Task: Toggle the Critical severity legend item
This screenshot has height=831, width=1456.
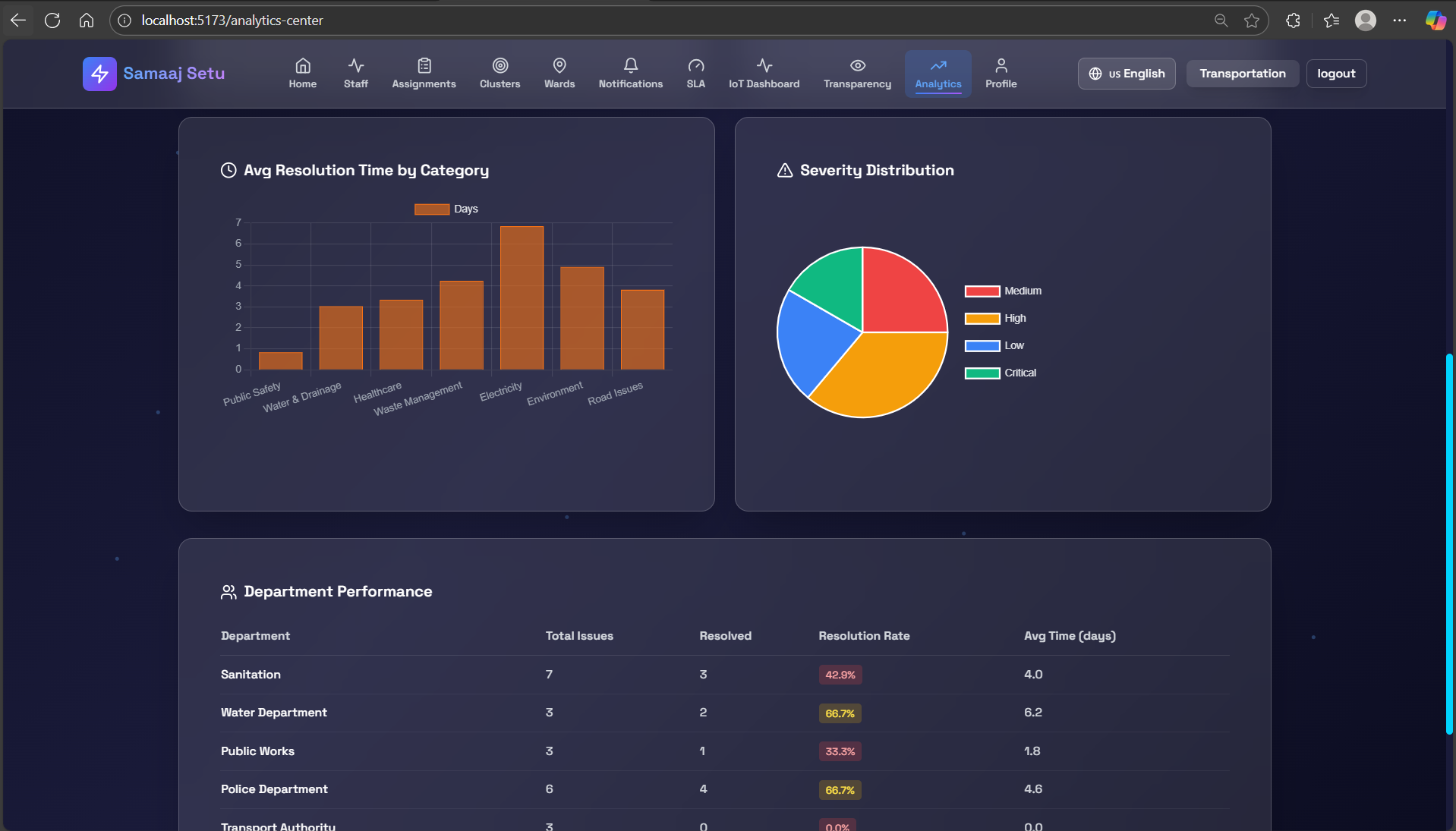Action: tap(1001, 373)
